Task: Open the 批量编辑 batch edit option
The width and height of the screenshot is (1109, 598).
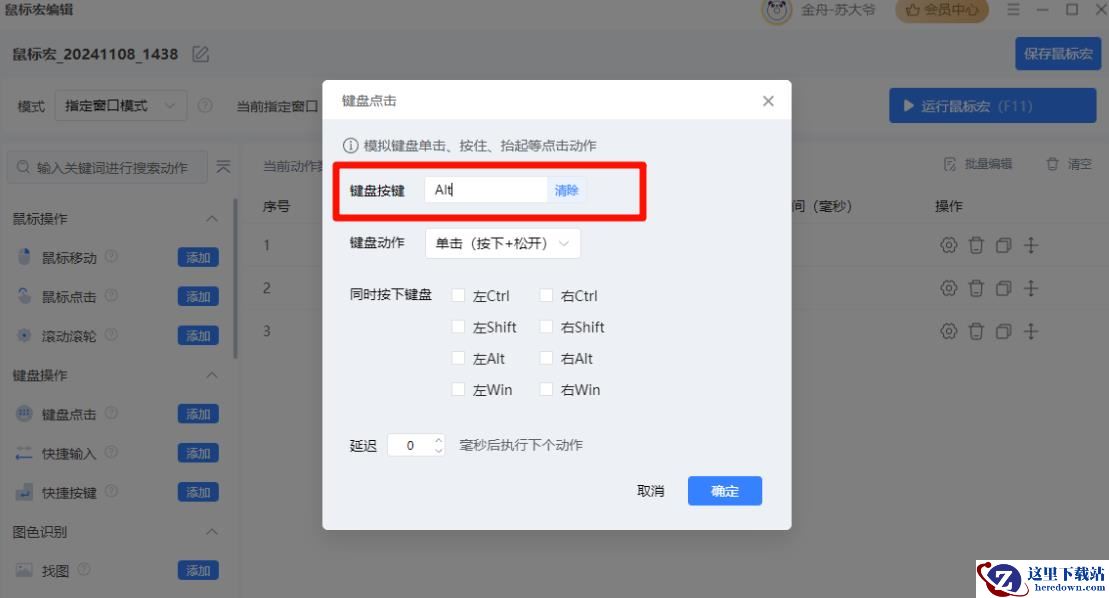Action: point(978,164)
